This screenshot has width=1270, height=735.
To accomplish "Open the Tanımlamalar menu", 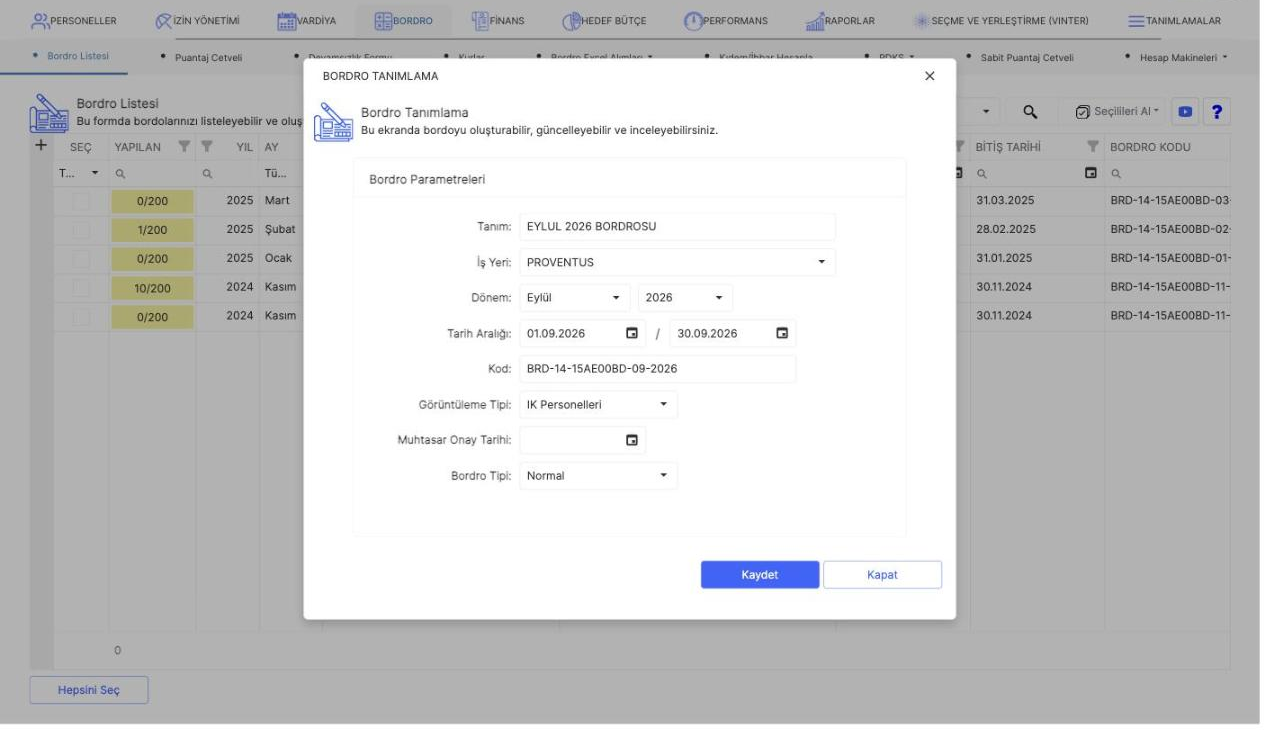I will tap(1174, 21).
